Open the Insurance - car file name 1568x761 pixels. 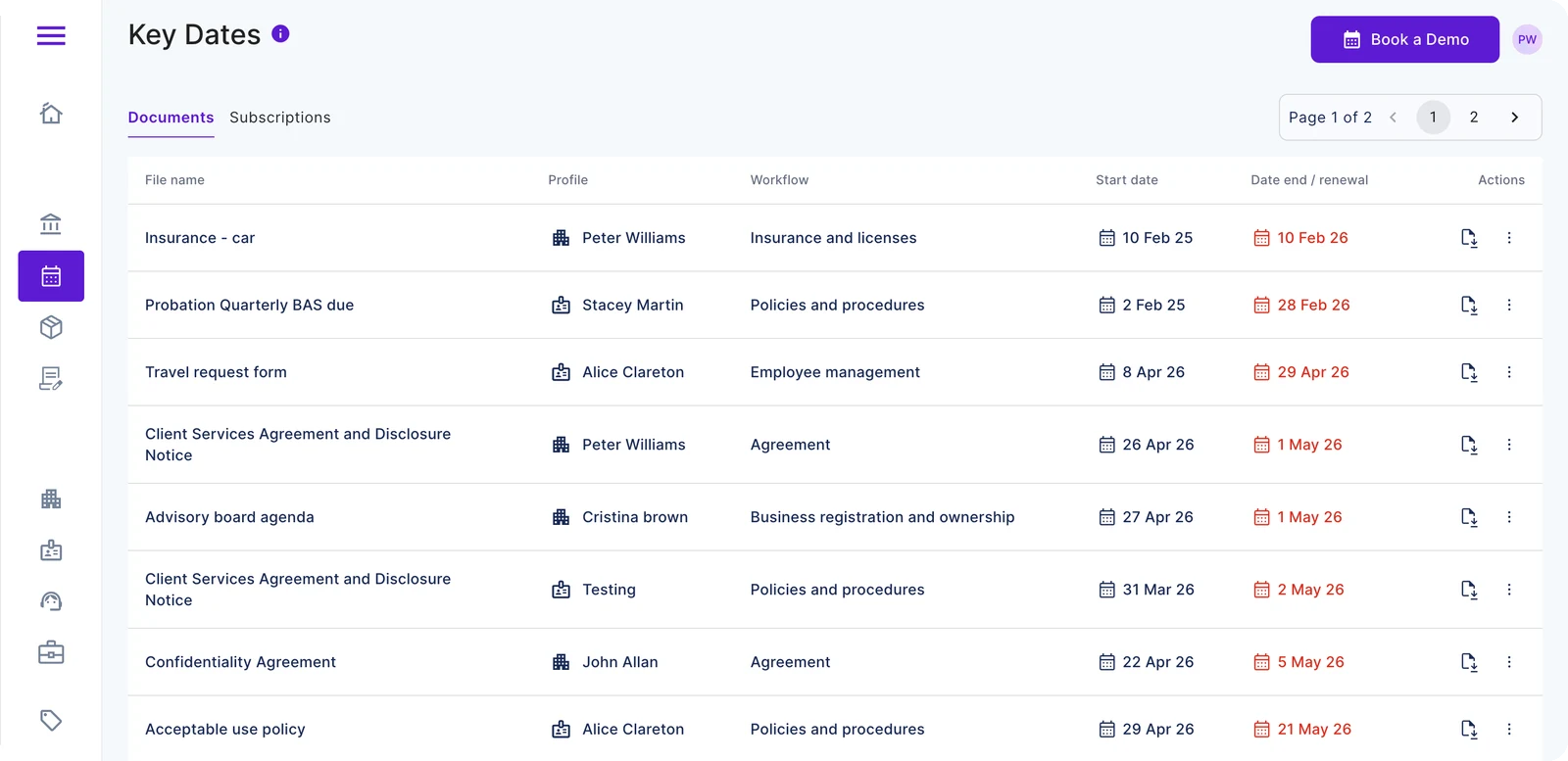[200, 238]
